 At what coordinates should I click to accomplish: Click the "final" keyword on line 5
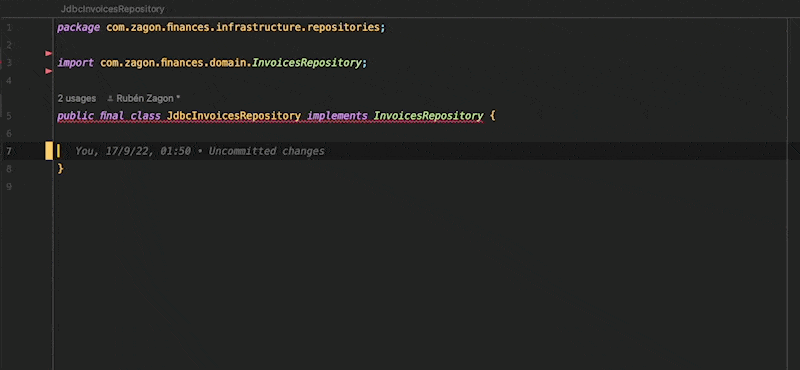click(x=112, y=116)
